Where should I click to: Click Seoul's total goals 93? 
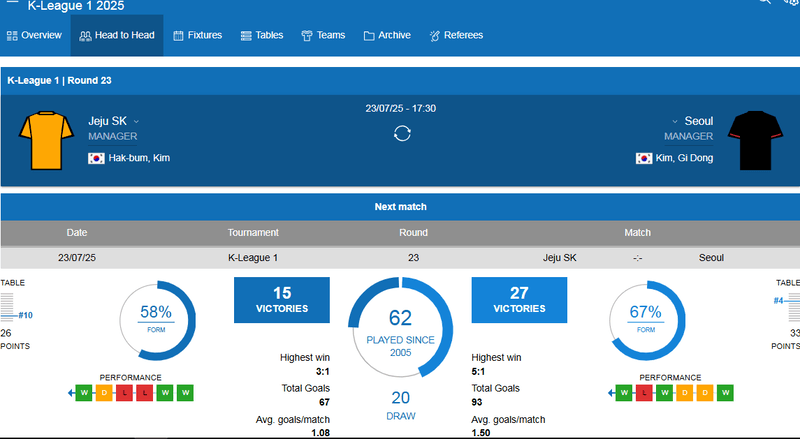tap(477, 403)
